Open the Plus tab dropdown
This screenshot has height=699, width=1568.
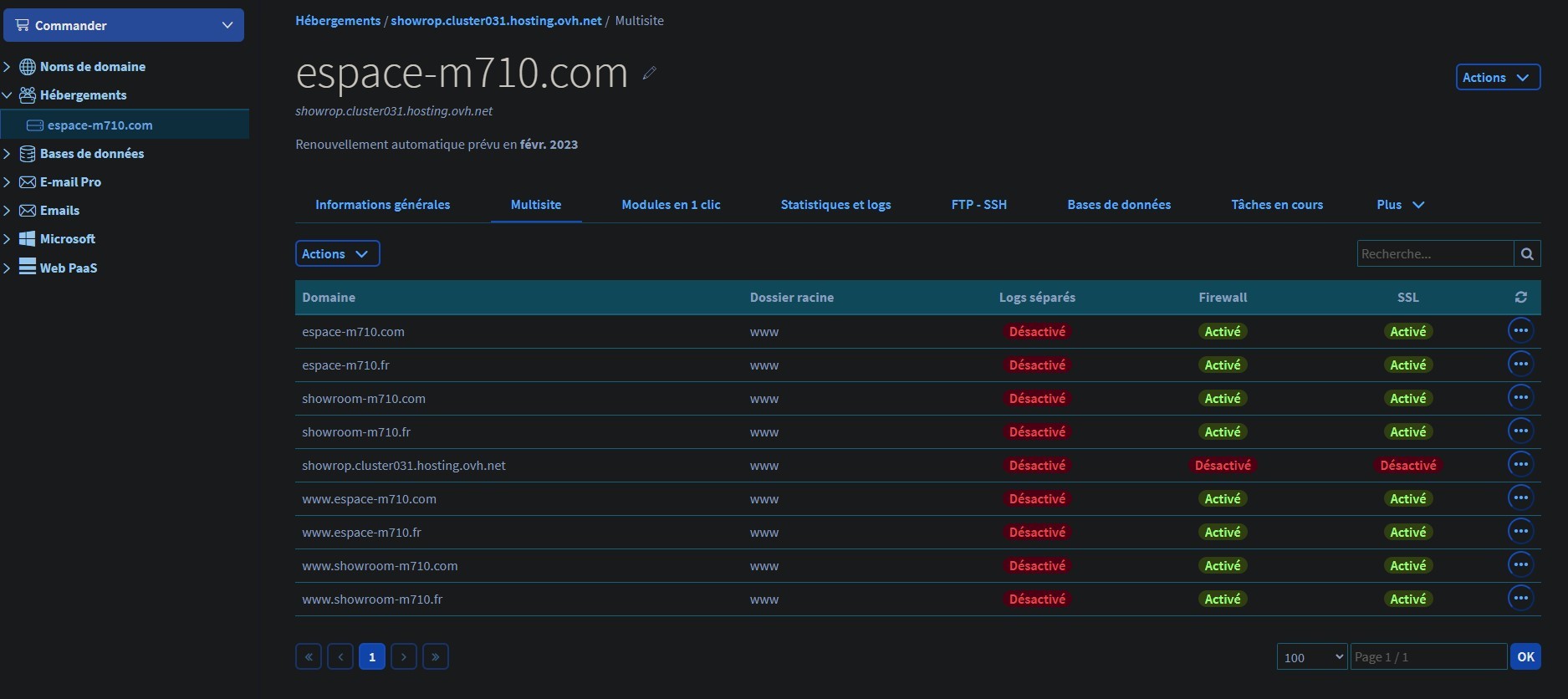pyautogui.click(x=1401, y=204)
